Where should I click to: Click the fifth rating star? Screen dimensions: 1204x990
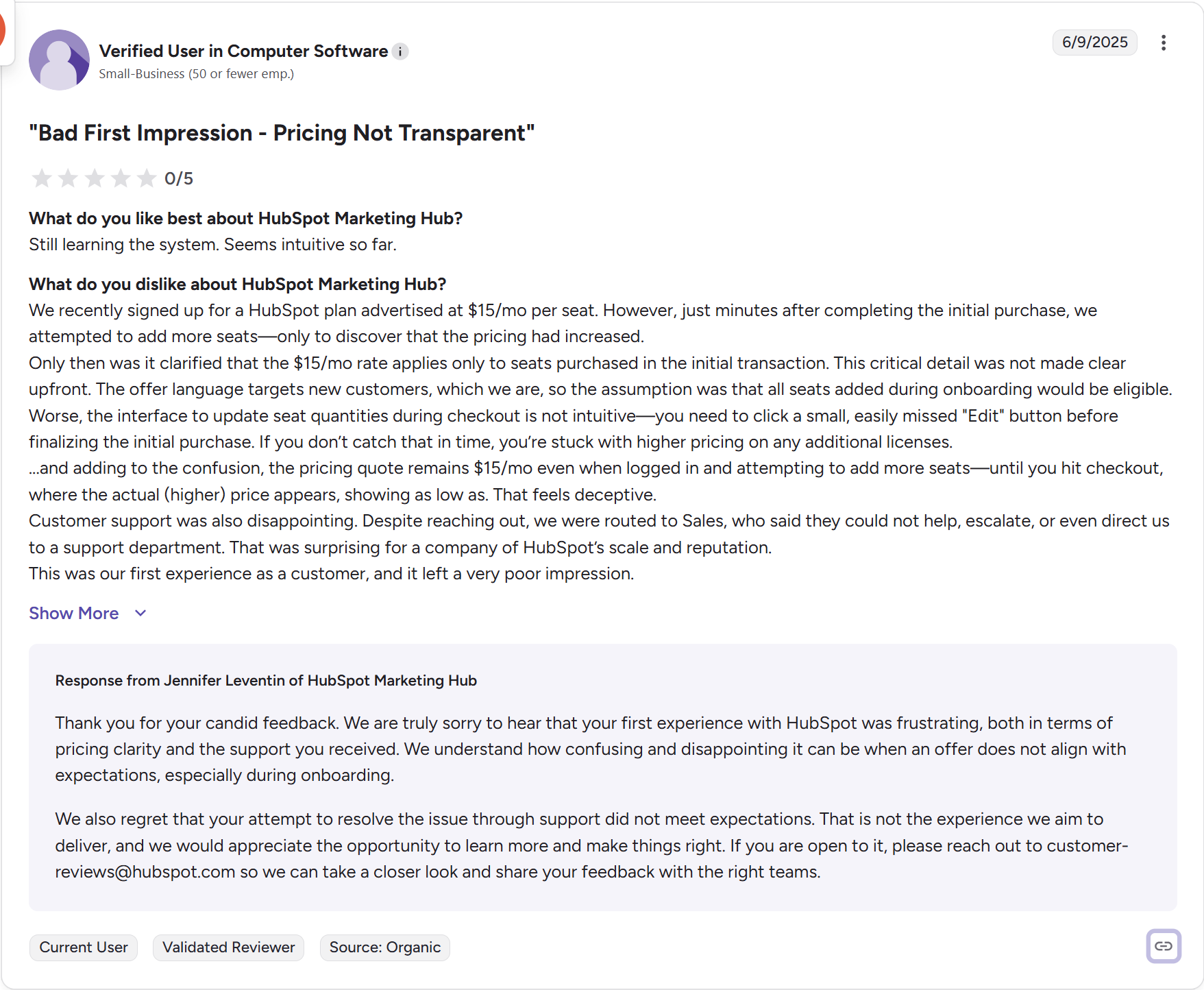point(147,178)
